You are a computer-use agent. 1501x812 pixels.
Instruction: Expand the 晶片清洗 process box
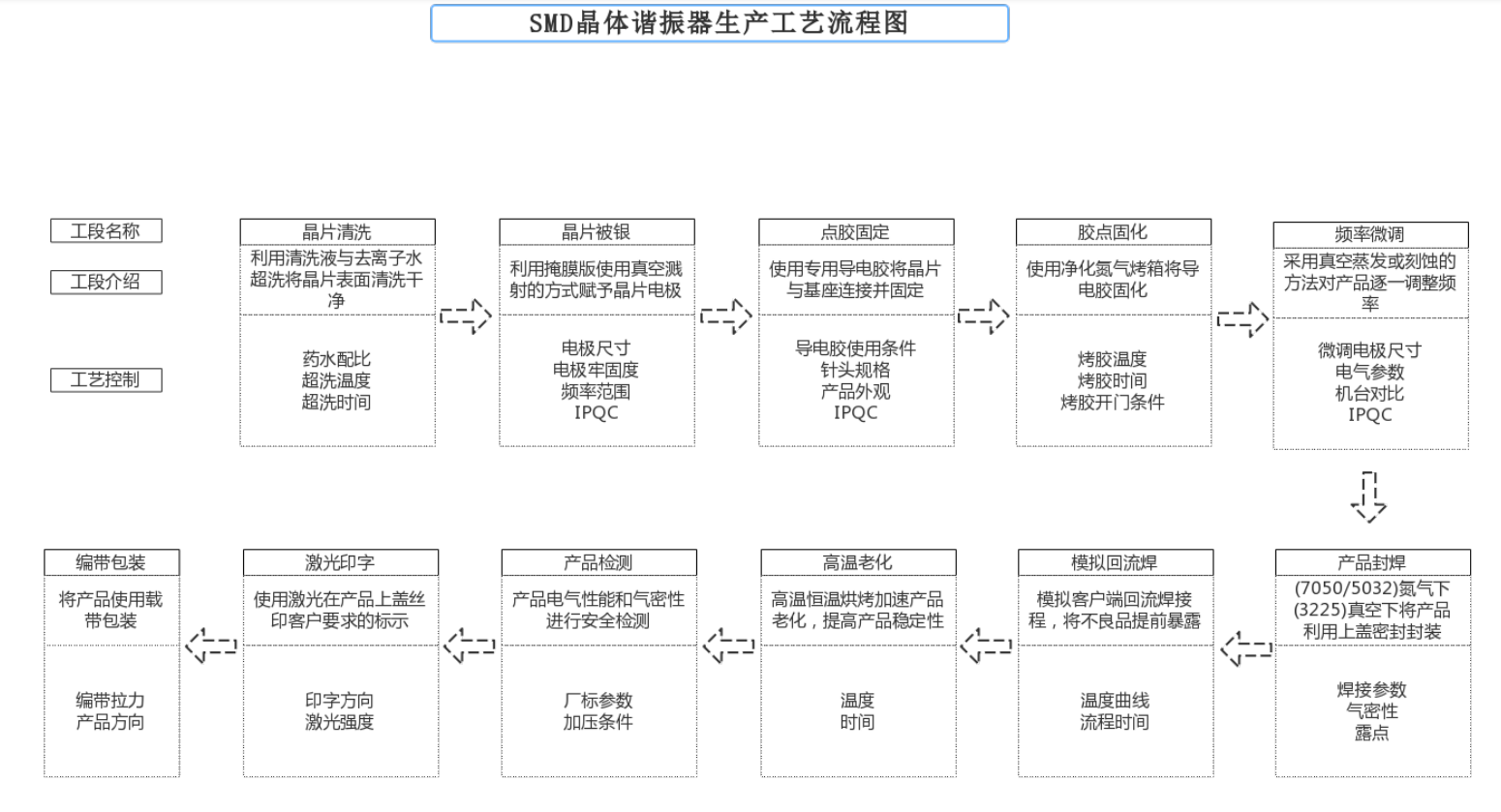coord(337,334)
